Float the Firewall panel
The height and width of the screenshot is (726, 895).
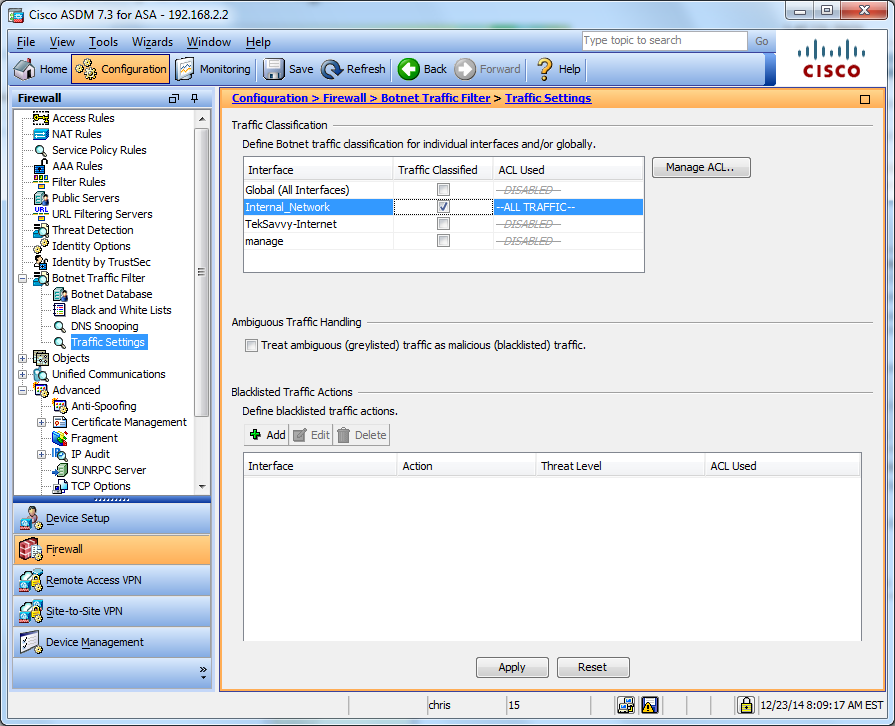point(174,99)
